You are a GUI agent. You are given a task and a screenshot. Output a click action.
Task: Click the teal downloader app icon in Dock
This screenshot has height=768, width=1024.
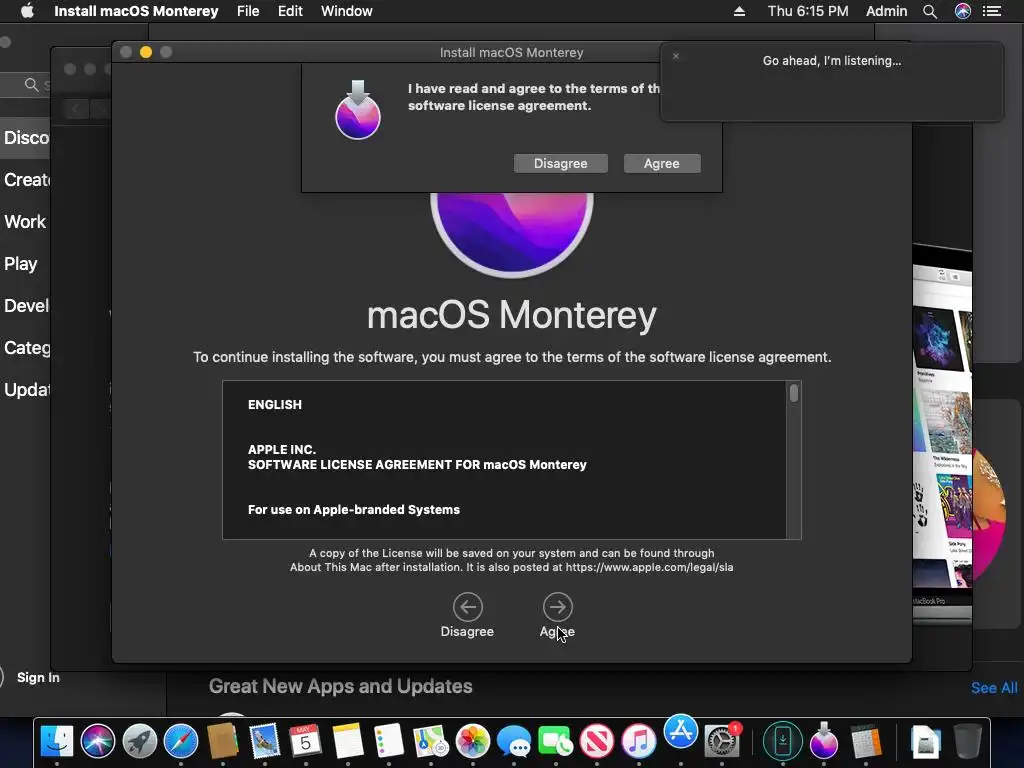[782, 741]
